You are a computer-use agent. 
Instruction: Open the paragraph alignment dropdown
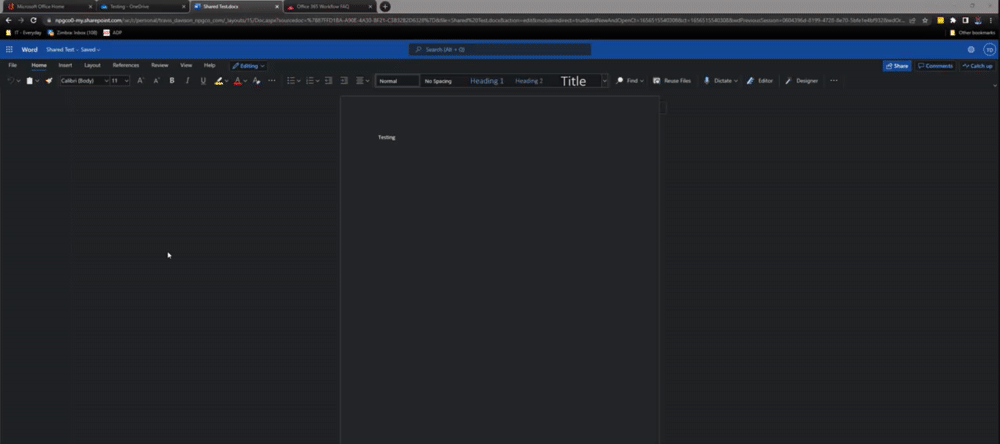[x=362, y=81]
